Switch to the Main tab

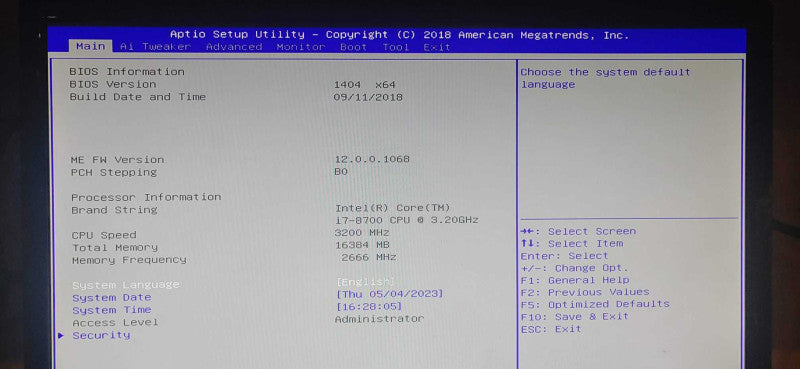click(90, 46)
